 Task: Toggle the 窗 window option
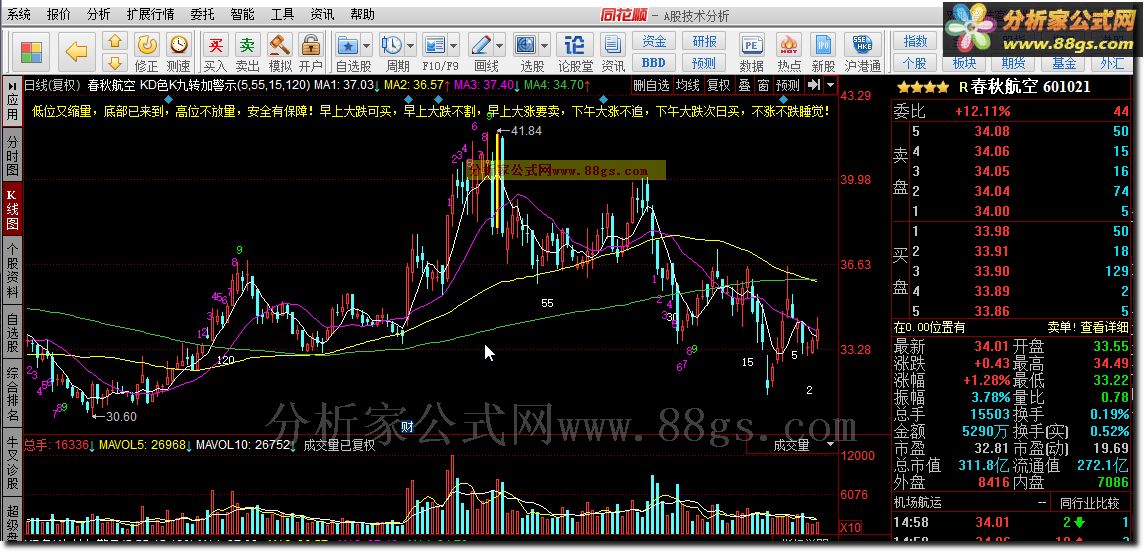pos(762,85)
